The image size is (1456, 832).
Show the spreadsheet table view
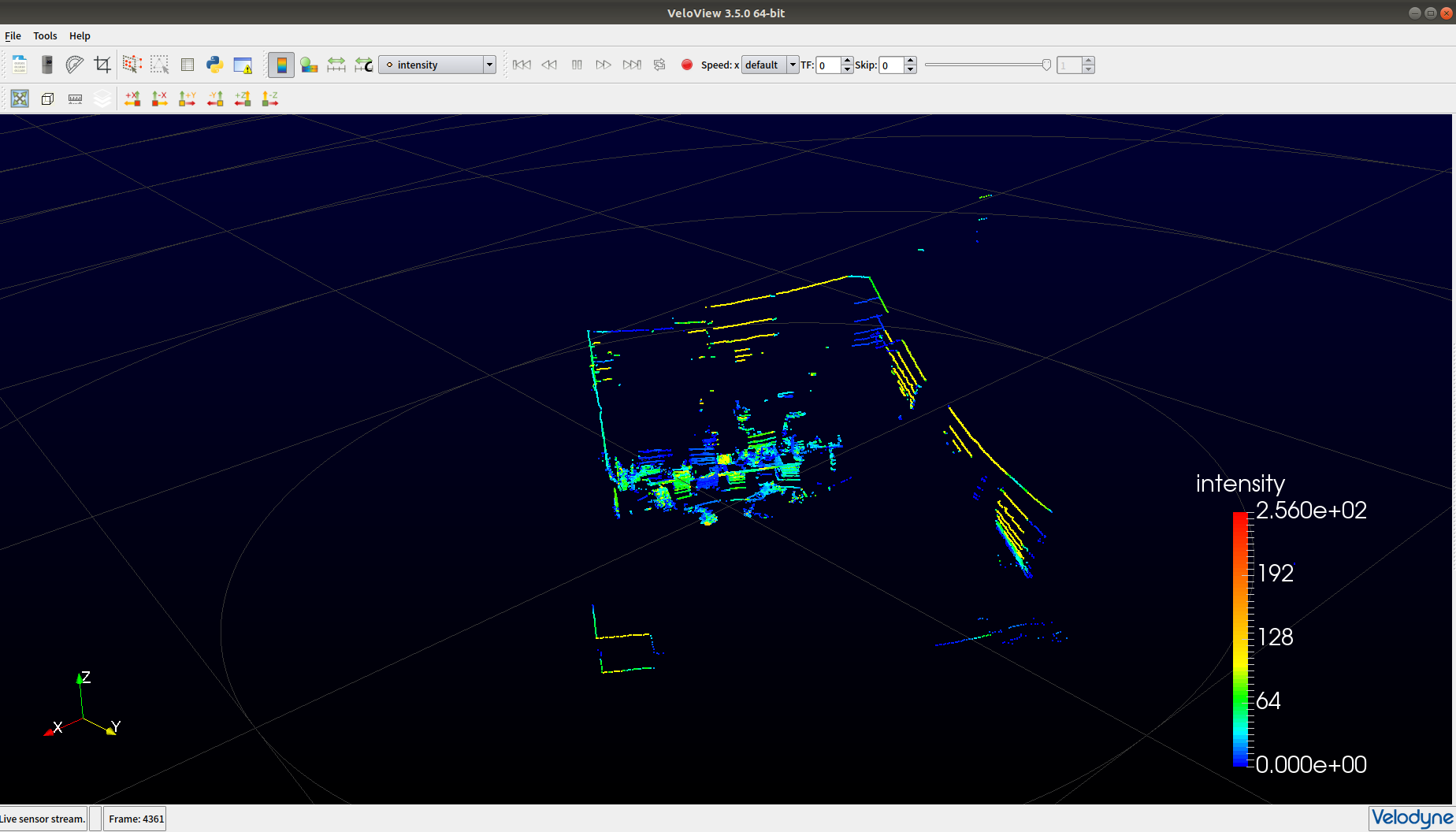coord(188,65)
